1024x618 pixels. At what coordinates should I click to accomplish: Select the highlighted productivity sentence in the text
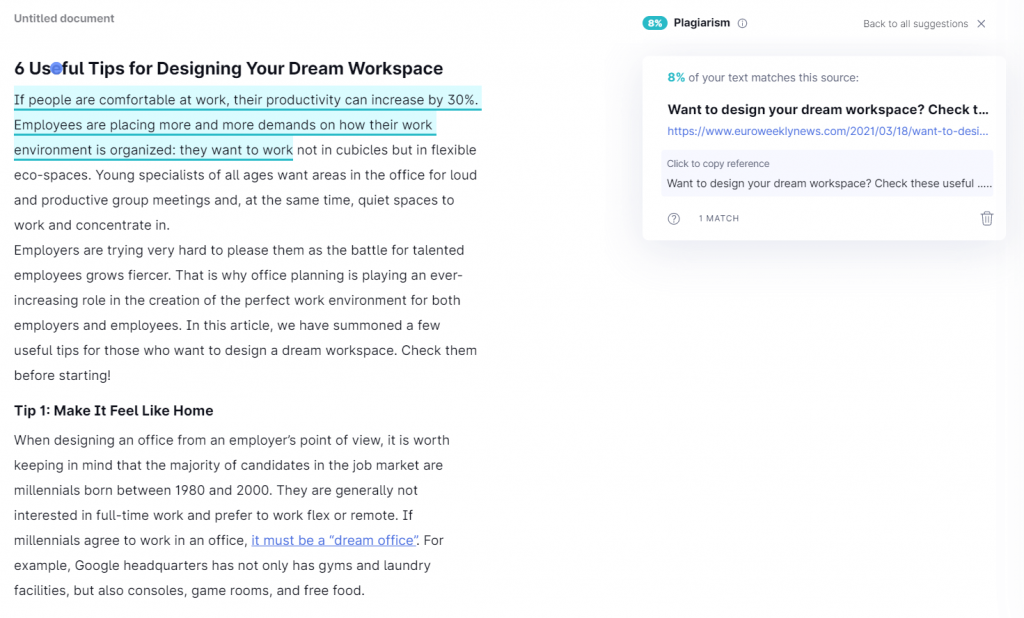click(246, 99)
